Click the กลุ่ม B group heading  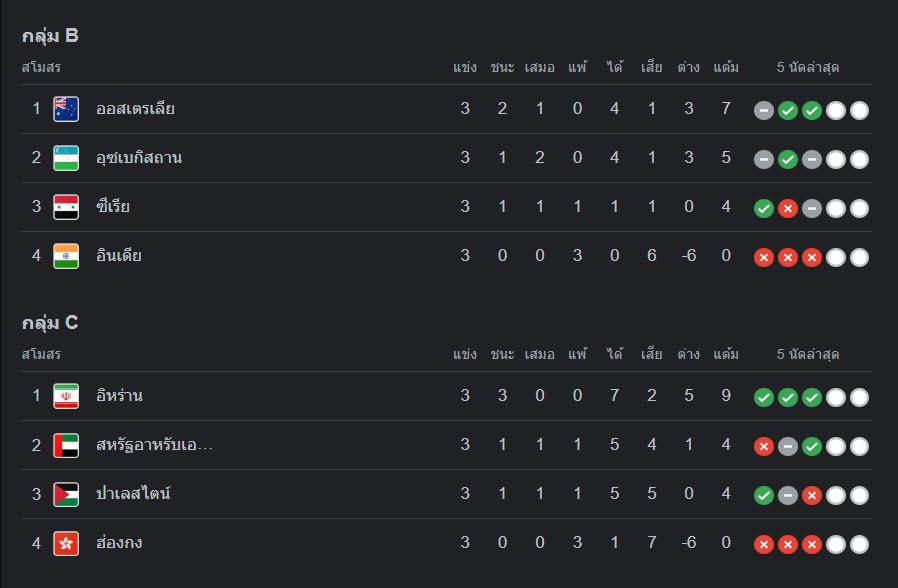(50, 36)
